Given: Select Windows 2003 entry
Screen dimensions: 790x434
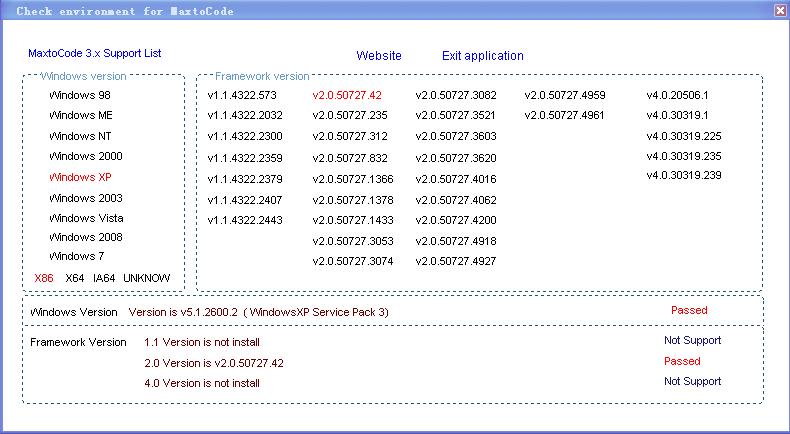Looking at the screenshot, I should coord(86,198).
